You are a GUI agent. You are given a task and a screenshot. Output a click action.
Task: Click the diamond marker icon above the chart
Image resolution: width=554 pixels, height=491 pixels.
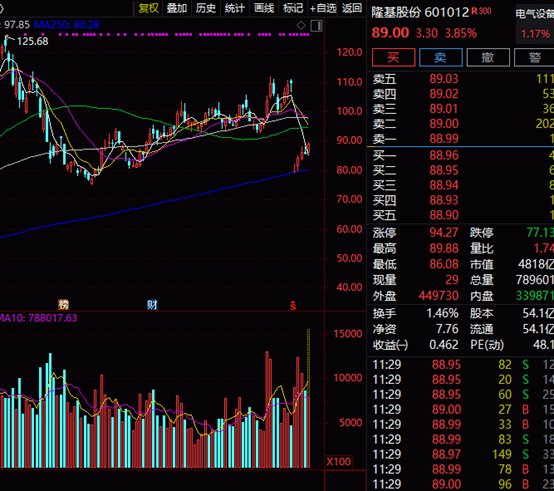click(x=301, y=25)
